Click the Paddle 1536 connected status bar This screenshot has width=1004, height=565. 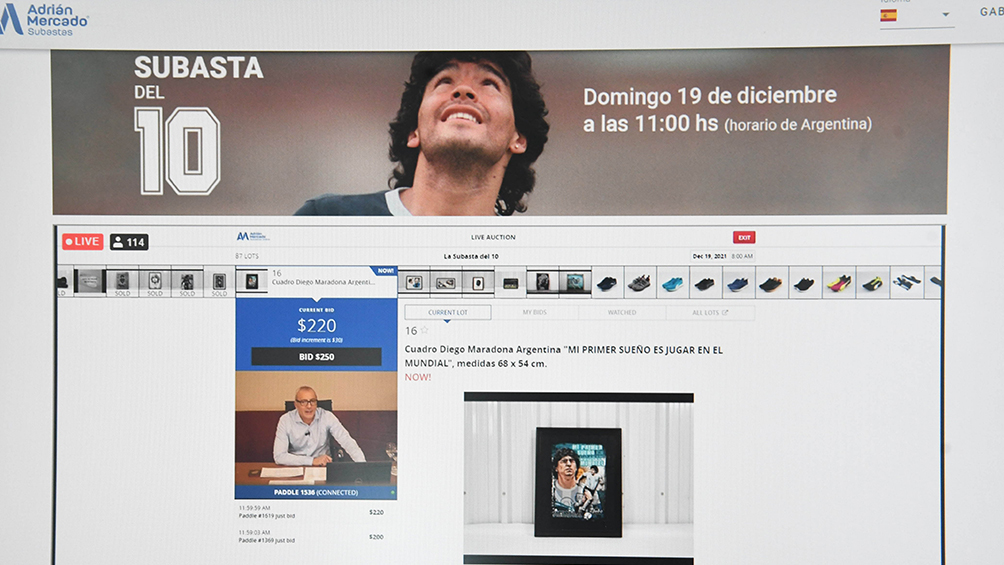[x=316, y=493]
